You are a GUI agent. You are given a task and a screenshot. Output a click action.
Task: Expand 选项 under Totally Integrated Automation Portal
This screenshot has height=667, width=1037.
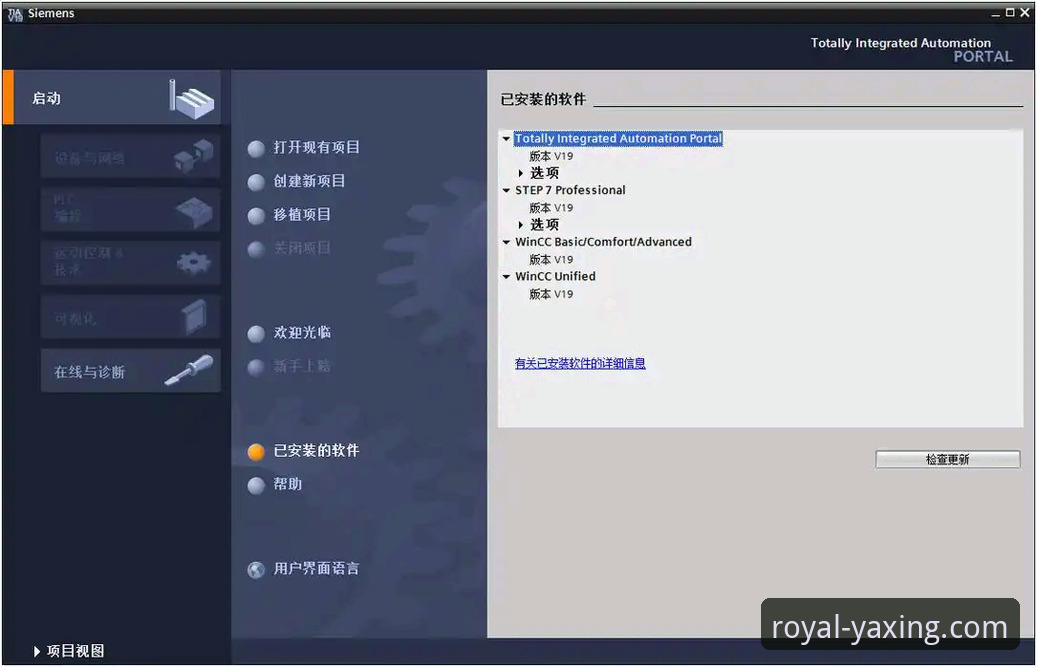tap(521, 173)
